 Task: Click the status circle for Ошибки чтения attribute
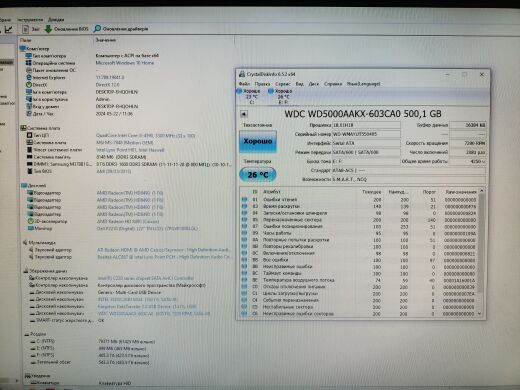tap(244, 199)
